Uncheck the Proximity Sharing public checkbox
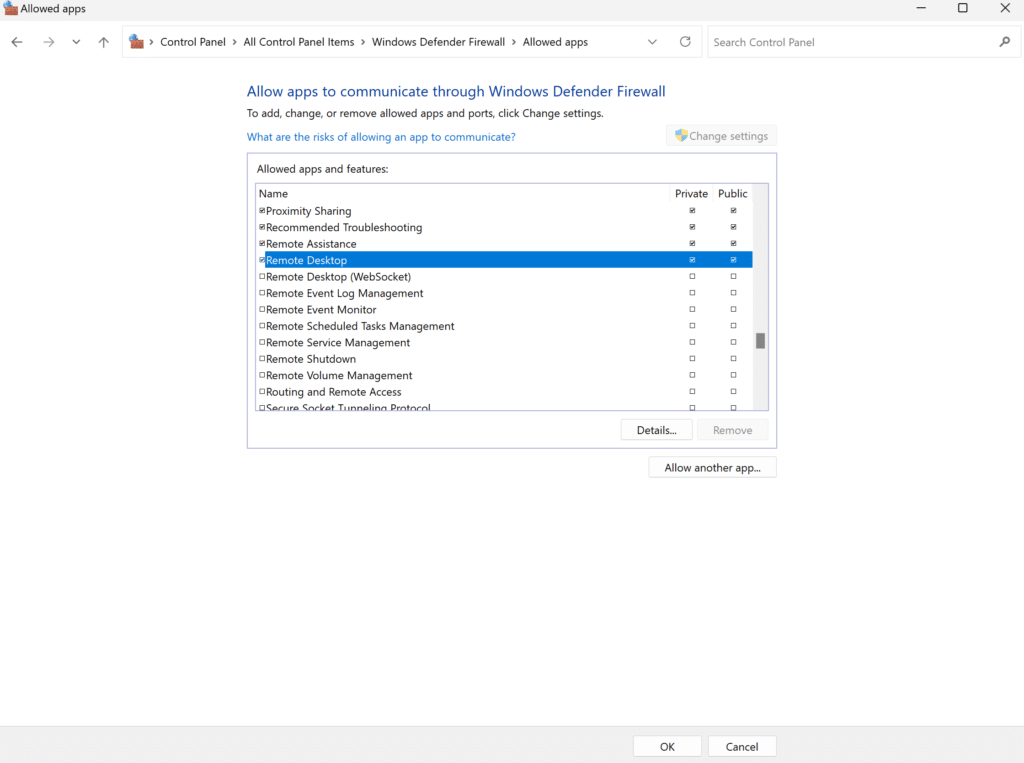The image size is (1024, 763). pos(733,210)
